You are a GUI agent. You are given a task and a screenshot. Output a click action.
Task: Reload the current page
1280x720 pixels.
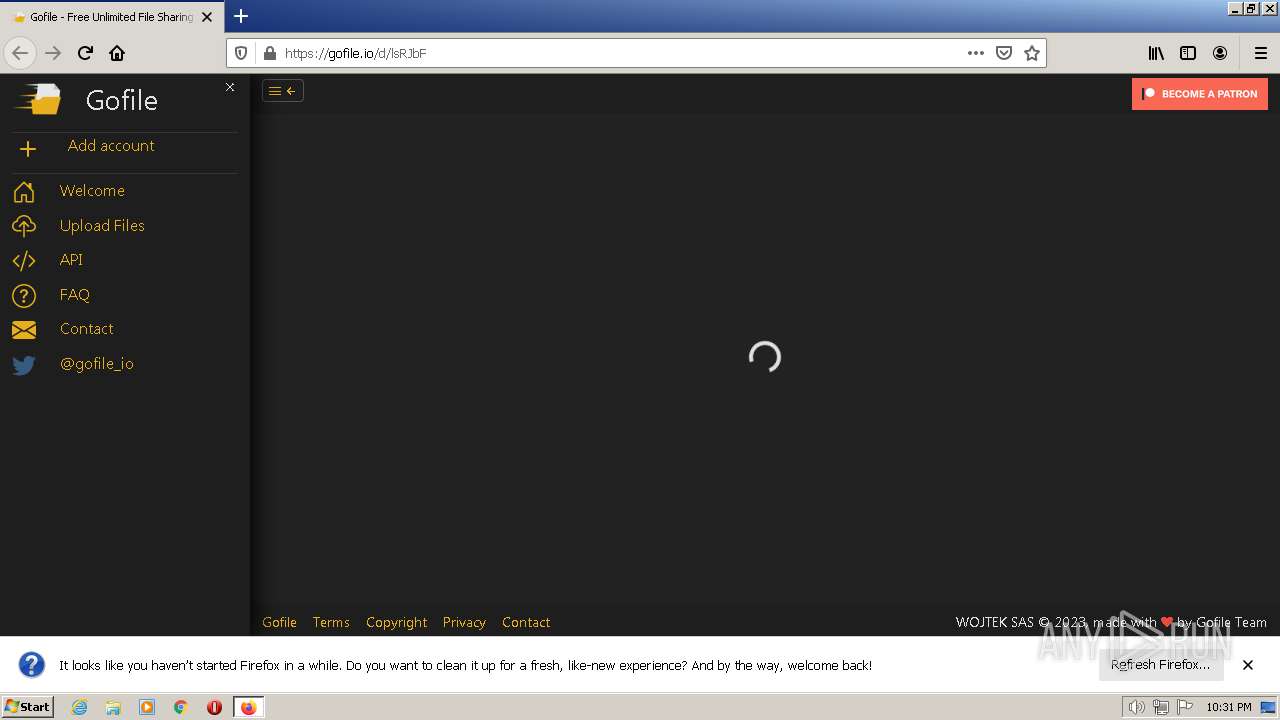click(x=85, y=53)
